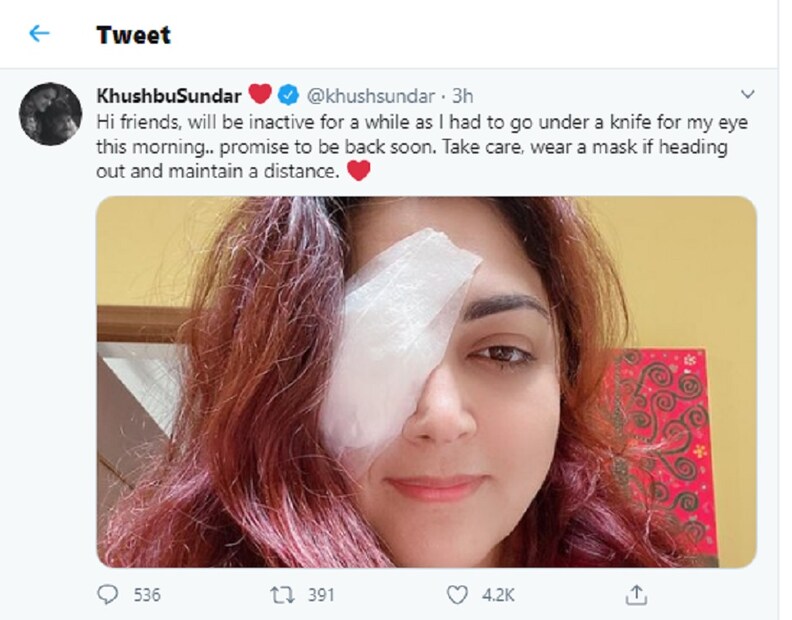Click the 3h tweet timestamp
This screenshot has width=792, height=620.
click(x=462, y=97)
